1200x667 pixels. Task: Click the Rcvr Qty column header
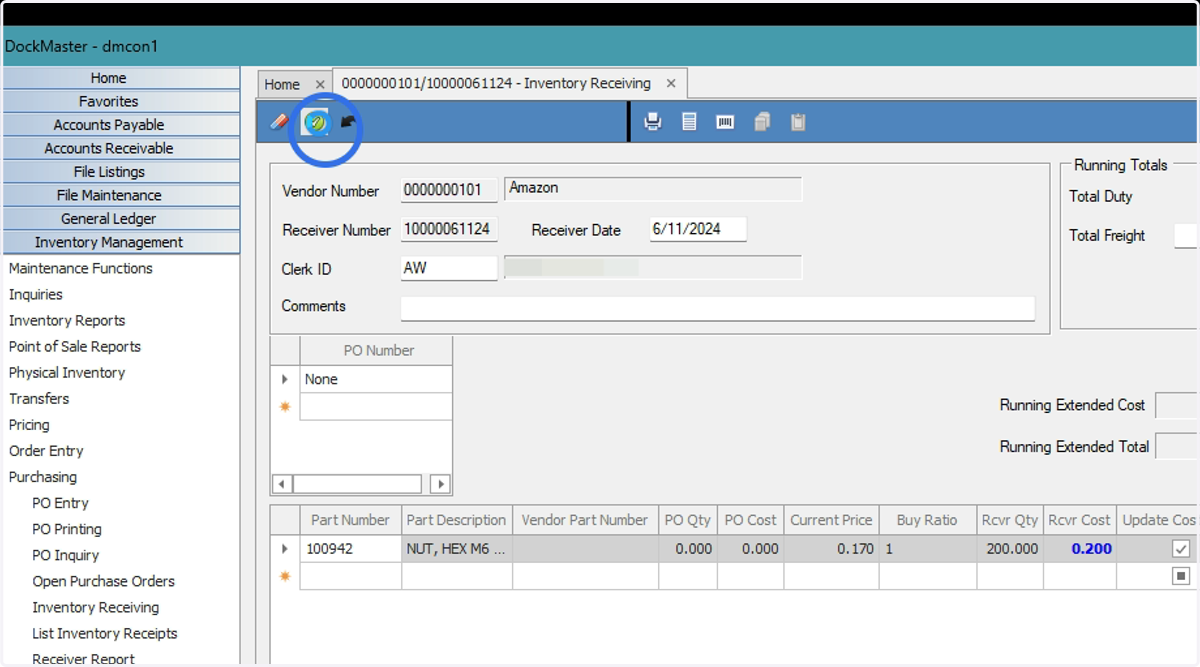pyautogui.click(x=1010, y=520)
